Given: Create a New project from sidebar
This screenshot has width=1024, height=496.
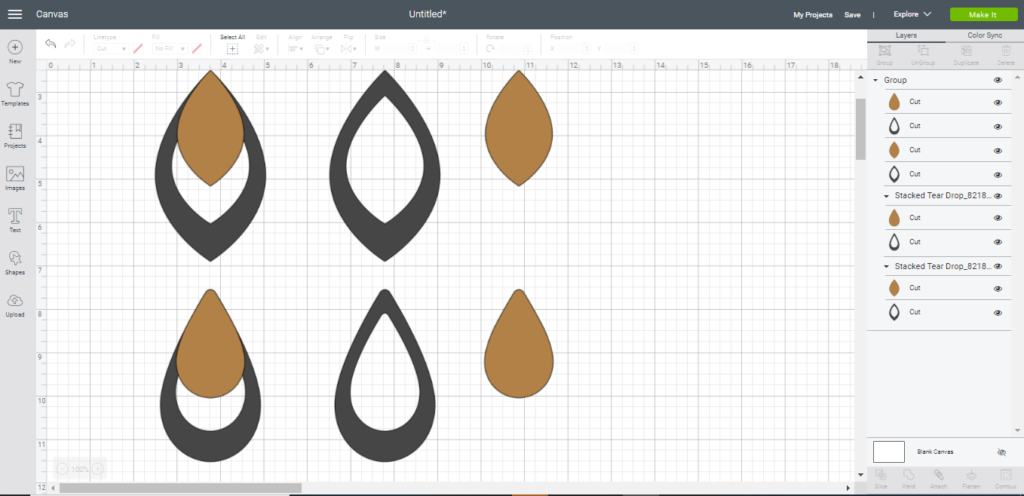Looking at the screenshot, I should 15,52.
